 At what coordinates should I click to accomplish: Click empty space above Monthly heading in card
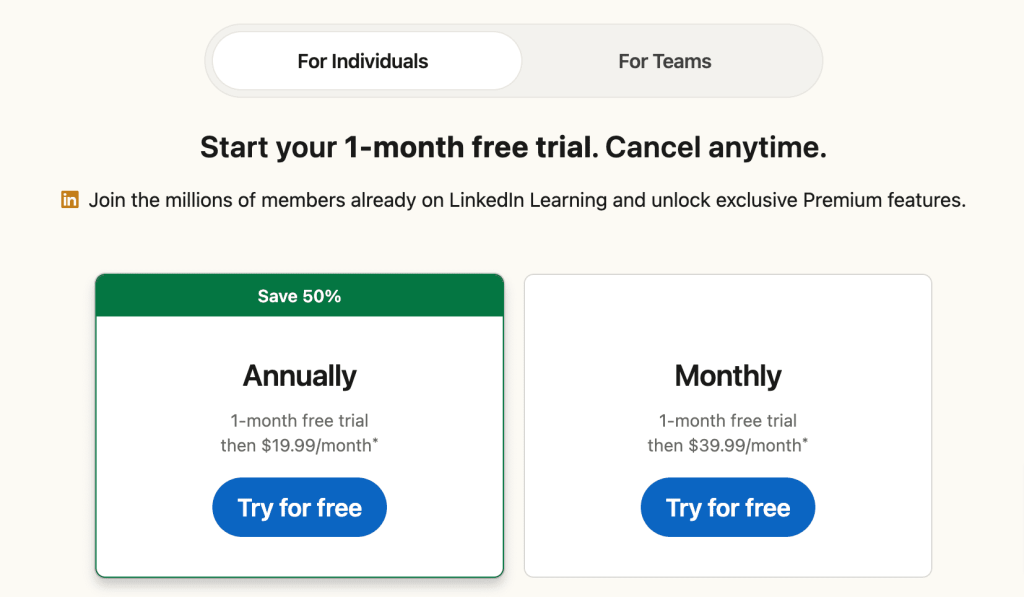[x=728, y=317]
